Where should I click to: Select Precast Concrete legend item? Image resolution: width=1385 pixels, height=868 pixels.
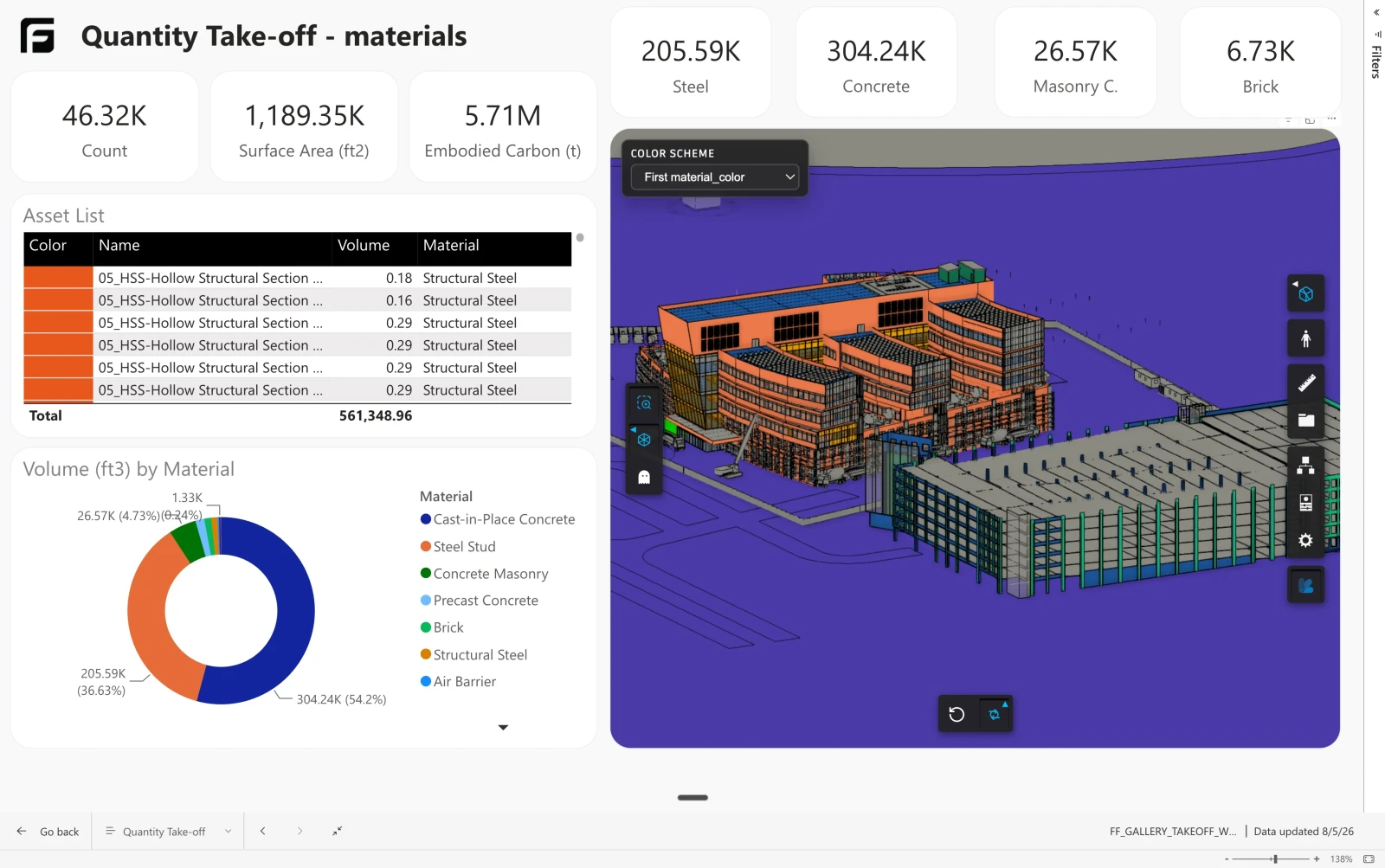(480, 601)
